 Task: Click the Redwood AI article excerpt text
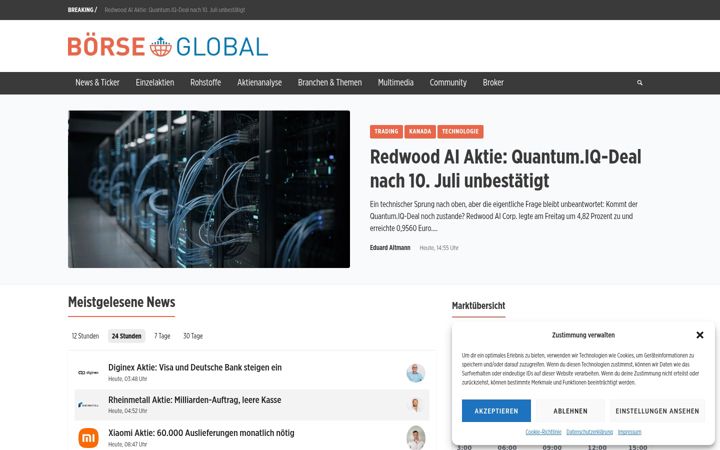(x=504, y=216)
